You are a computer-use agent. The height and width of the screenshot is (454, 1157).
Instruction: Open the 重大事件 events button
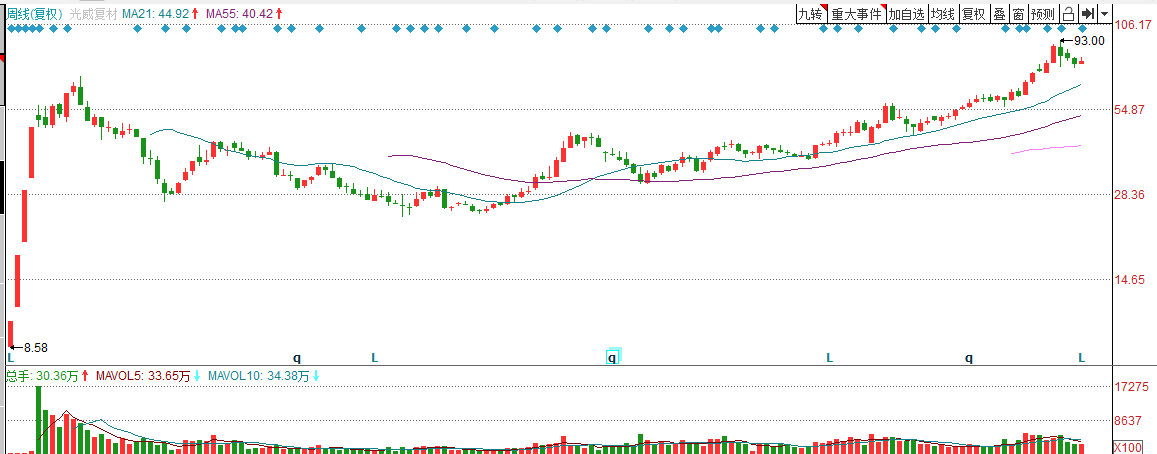pyautogui.click(x=856, y=13)
